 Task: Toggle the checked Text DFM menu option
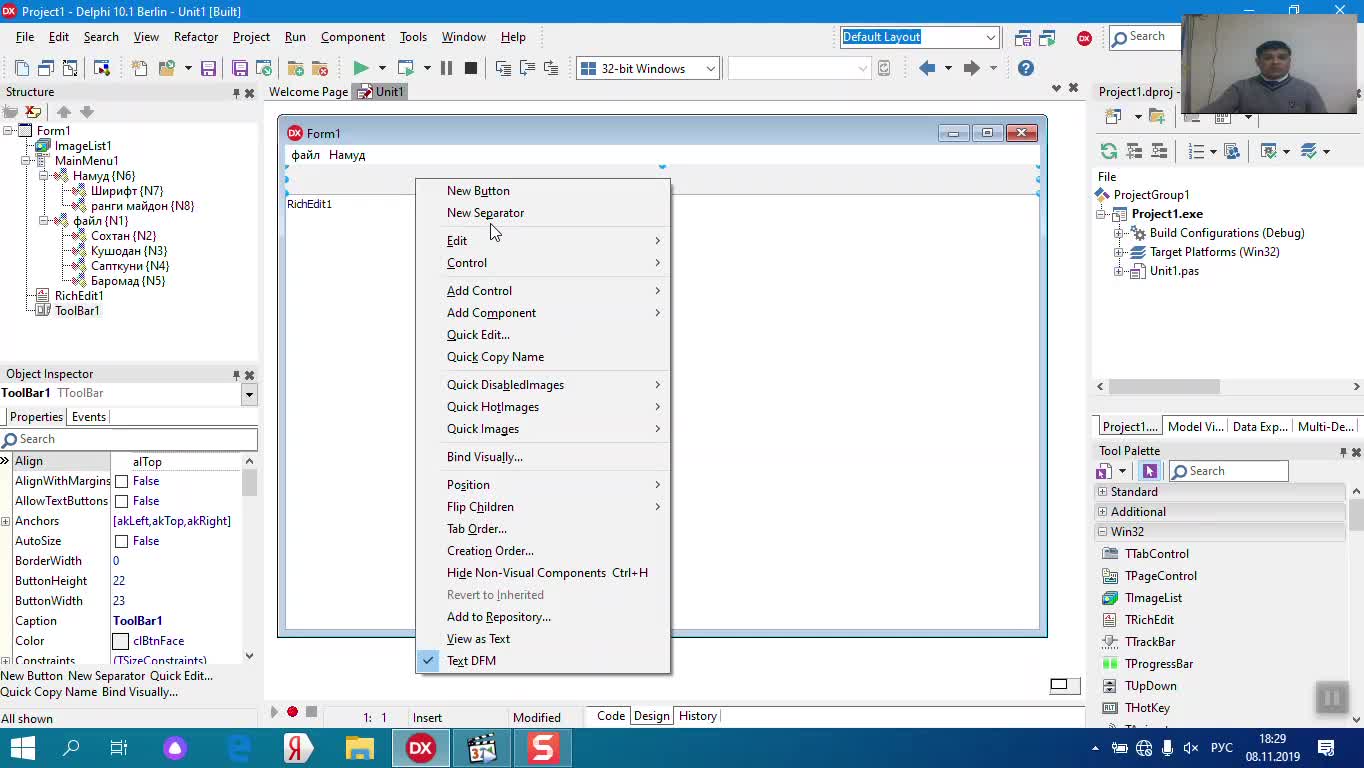(542, 661)
